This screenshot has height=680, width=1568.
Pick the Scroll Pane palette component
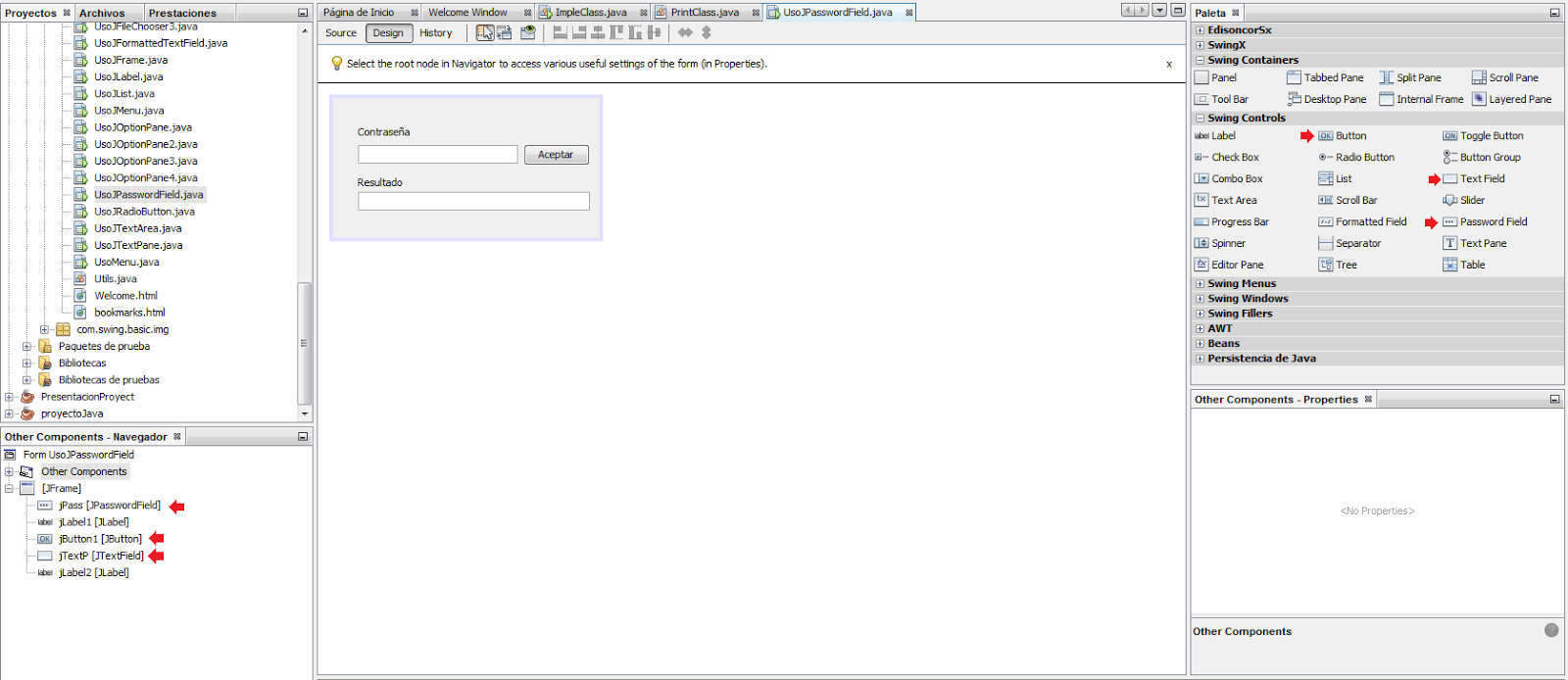(x=1505, y=77)
